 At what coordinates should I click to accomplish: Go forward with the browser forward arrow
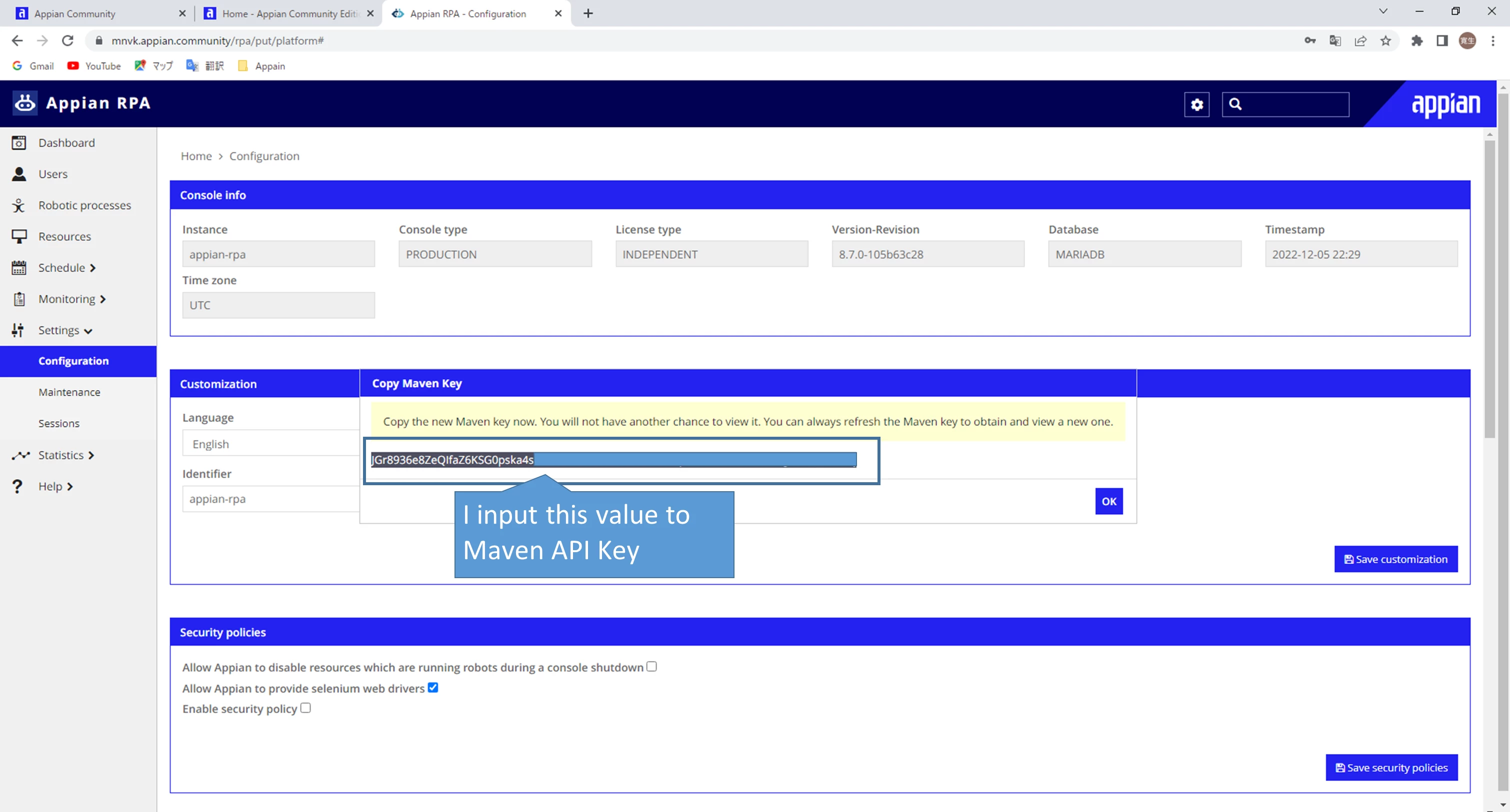pos(42,40)
